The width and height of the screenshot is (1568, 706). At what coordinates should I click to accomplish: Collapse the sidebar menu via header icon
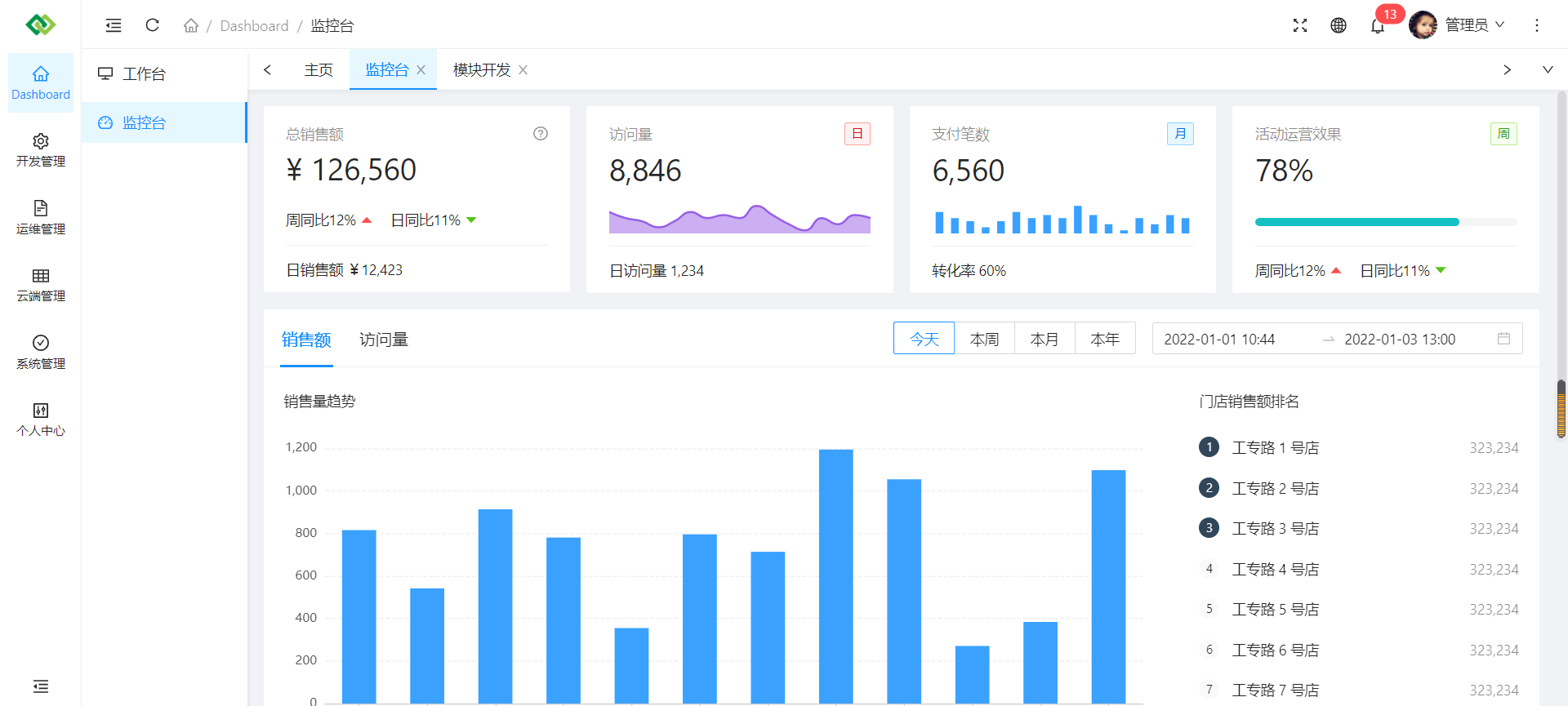[x=114, y=25]
